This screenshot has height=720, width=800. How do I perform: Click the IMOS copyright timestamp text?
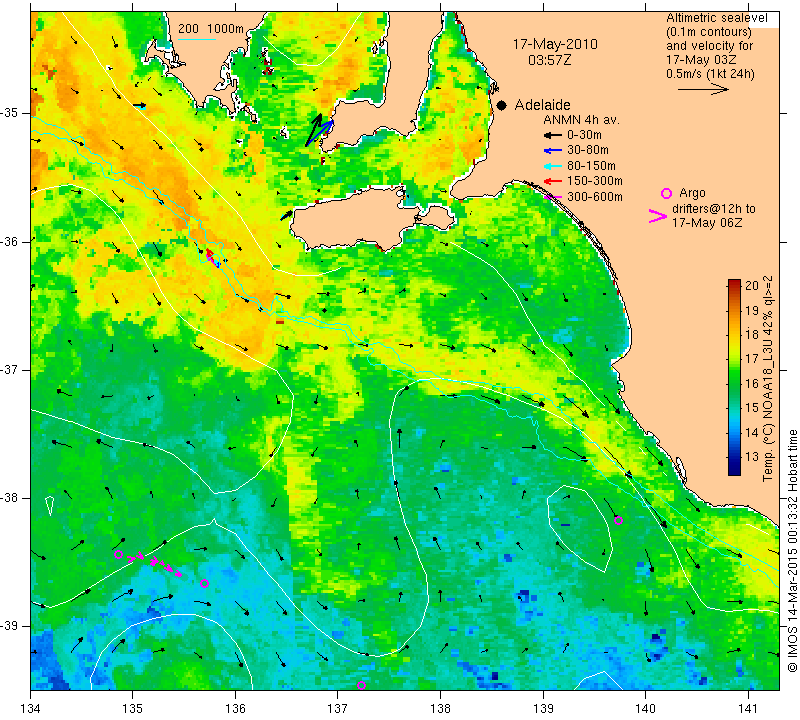point(792,550)
